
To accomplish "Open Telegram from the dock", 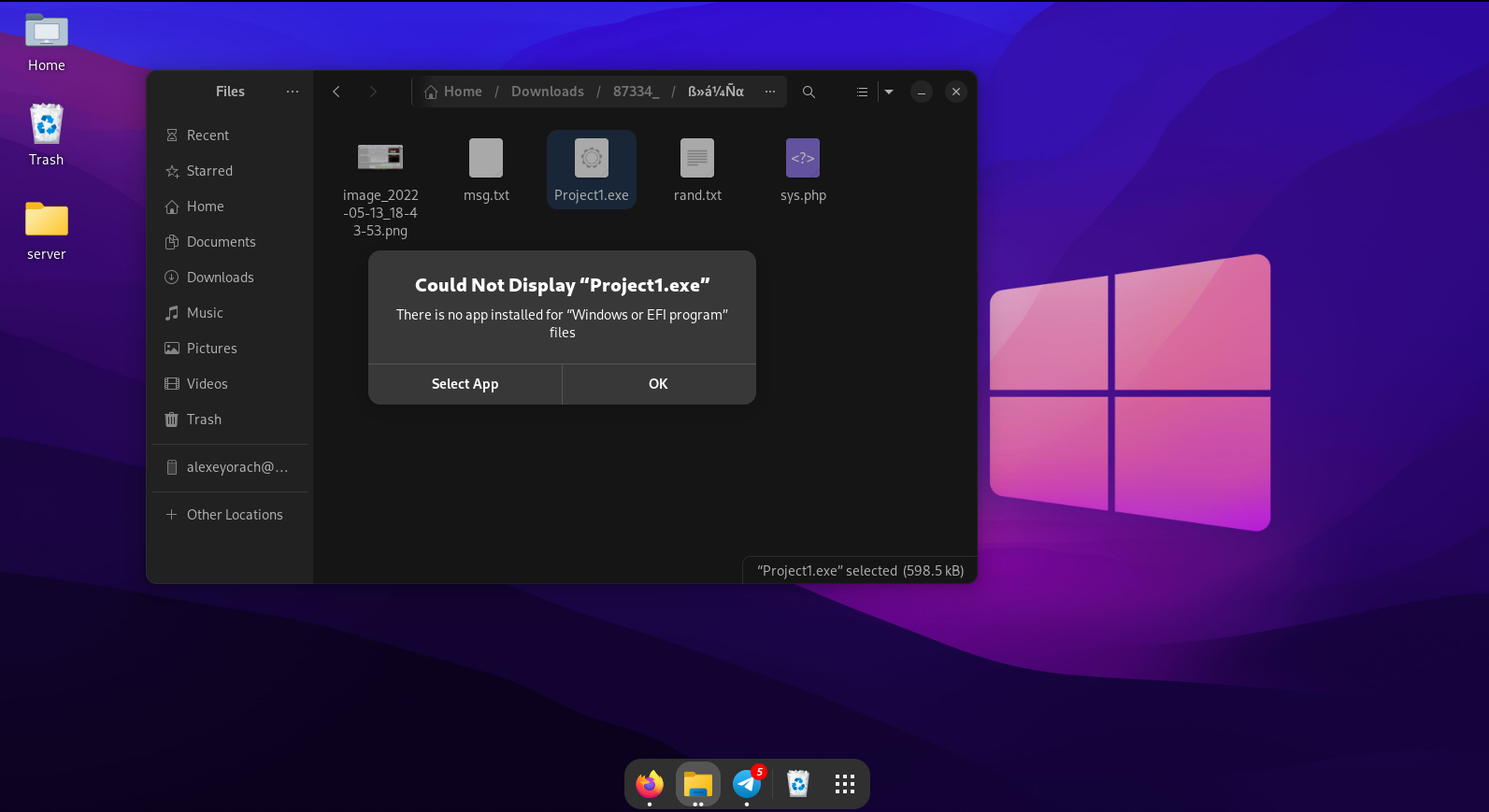I will coord(747,784).
